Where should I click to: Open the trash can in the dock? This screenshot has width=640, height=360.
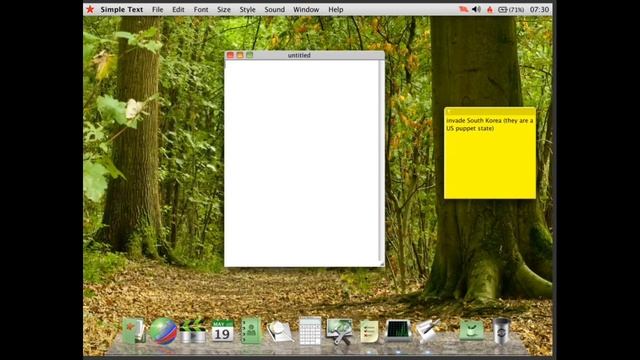(x=501, y=331)
